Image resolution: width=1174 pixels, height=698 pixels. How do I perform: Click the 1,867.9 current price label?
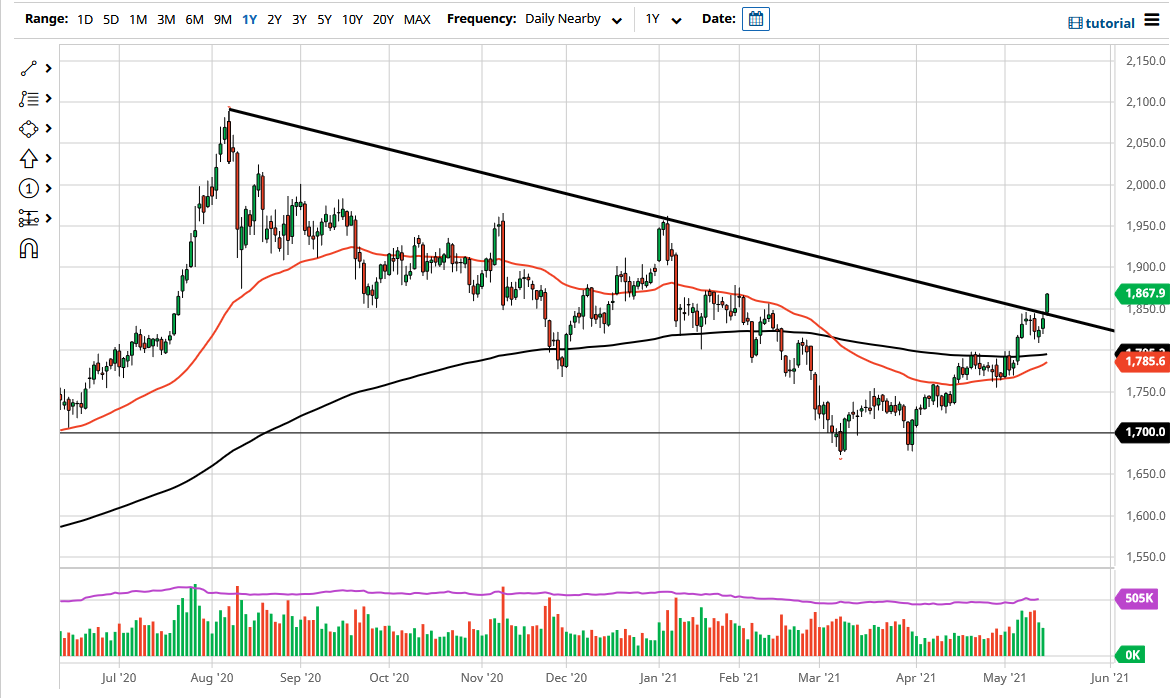tap(1143, 294)
